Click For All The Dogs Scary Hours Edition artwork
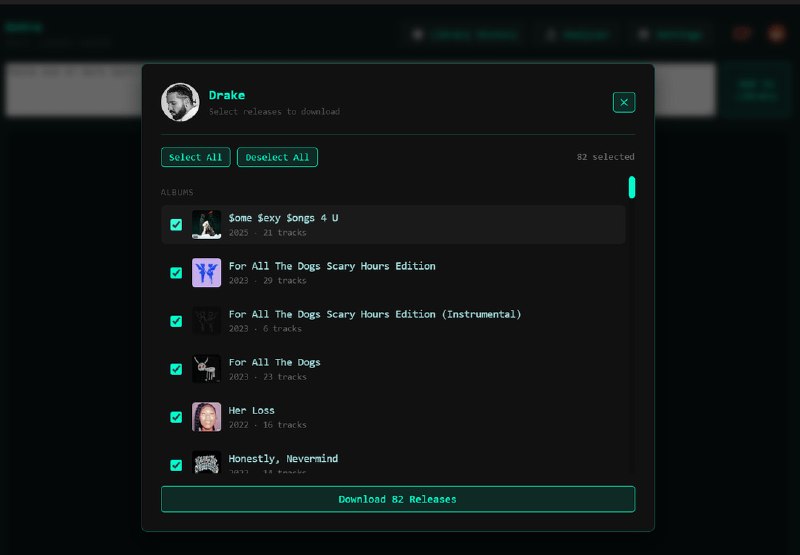 click(206, 273)
